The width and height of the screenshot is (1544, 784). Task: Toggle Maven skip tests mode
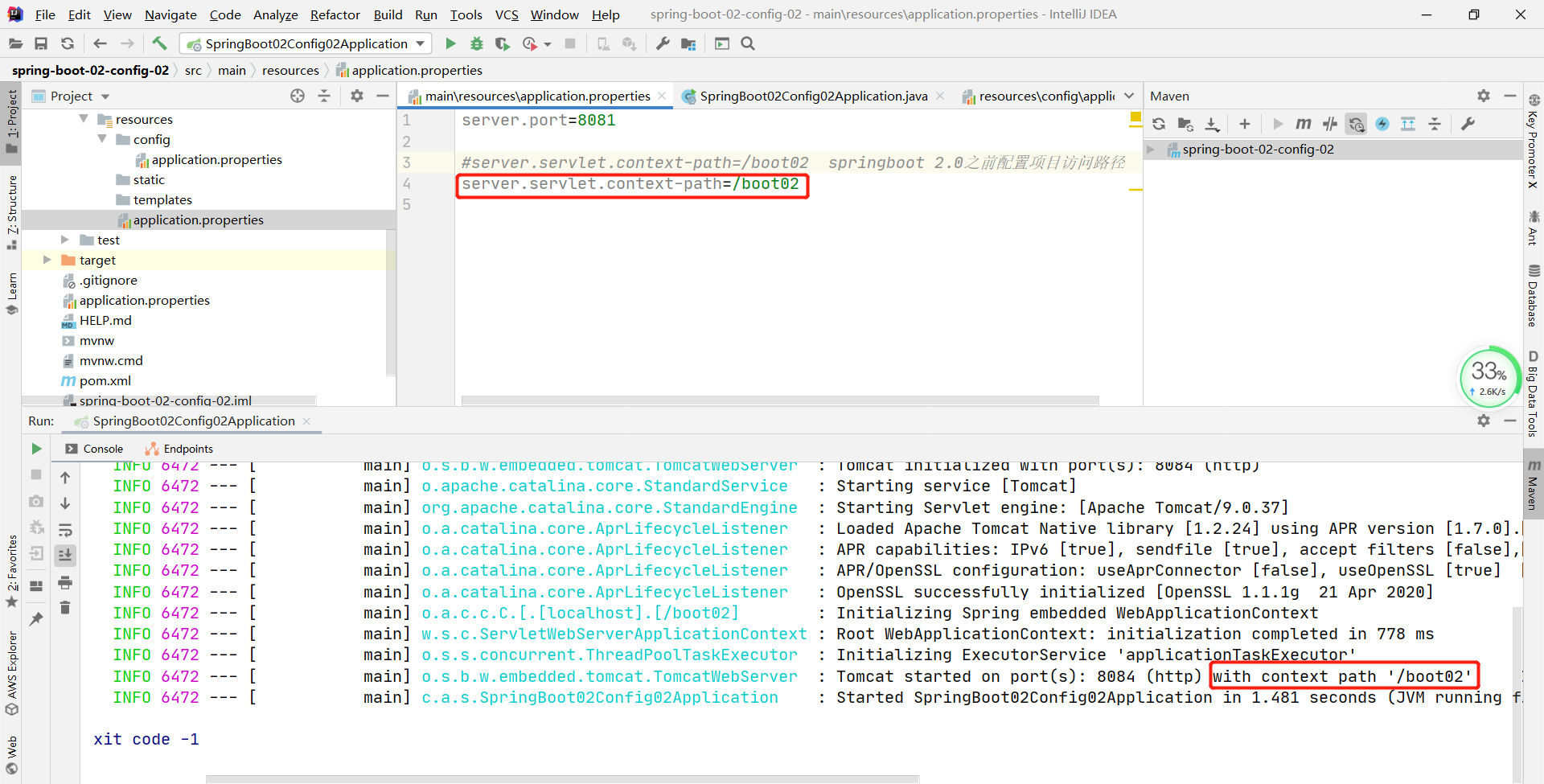point(1382,124)
